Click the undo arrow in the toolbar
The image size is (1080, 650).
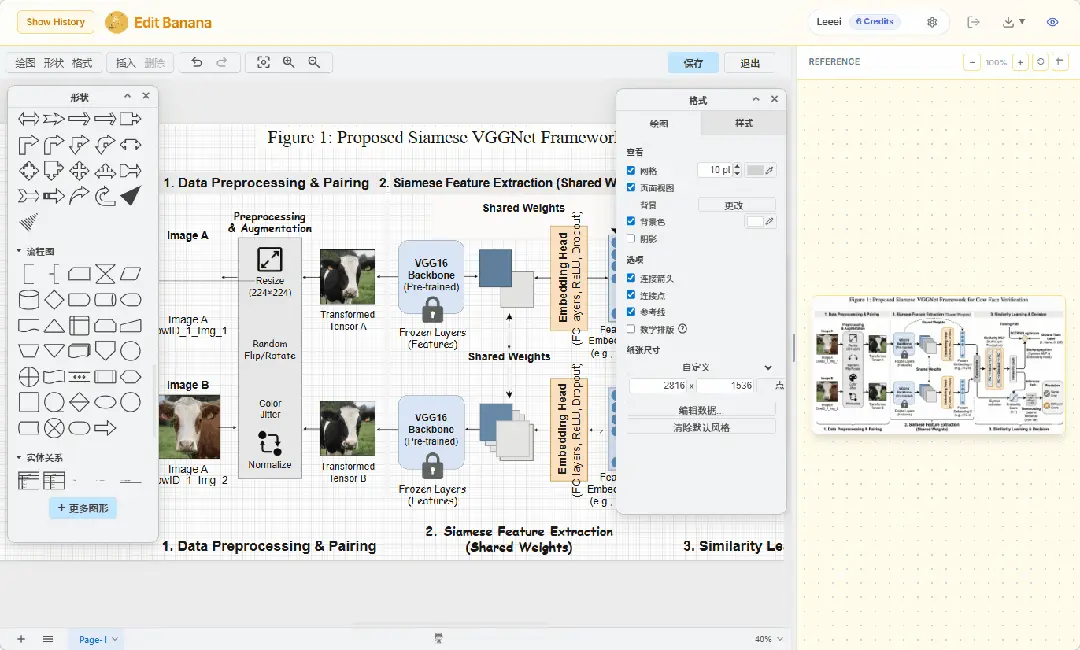(197, 62)
